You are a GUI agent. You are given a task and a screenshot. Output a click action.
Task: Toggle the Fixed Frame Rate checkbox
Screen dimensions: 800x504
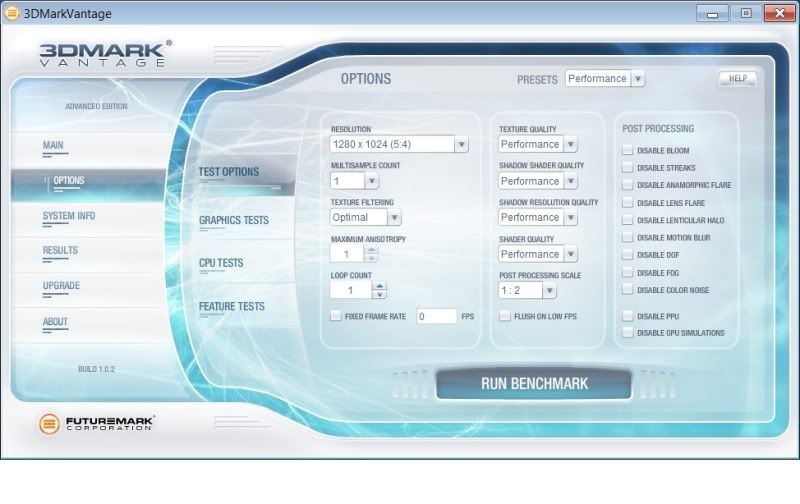point(336,316)
